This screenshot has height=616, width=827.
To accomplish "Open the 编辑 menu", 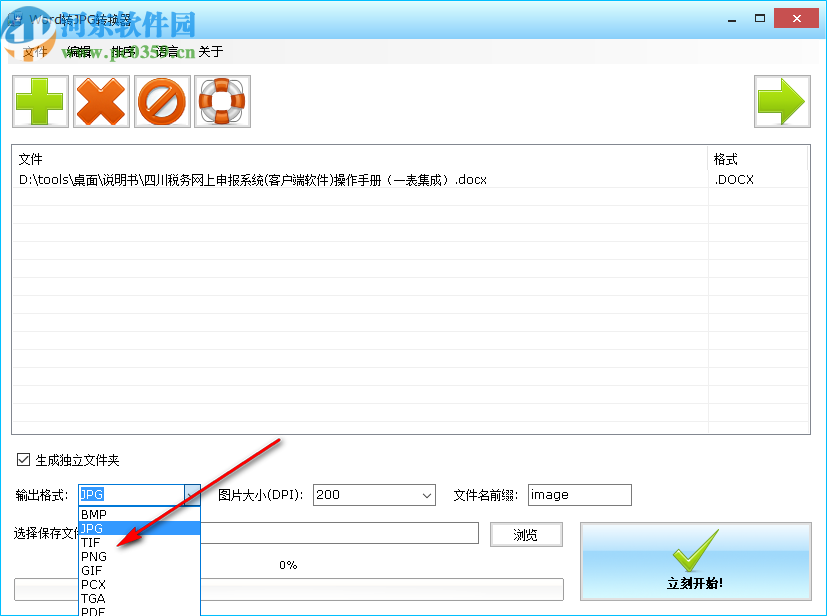I will click(79, 52).
